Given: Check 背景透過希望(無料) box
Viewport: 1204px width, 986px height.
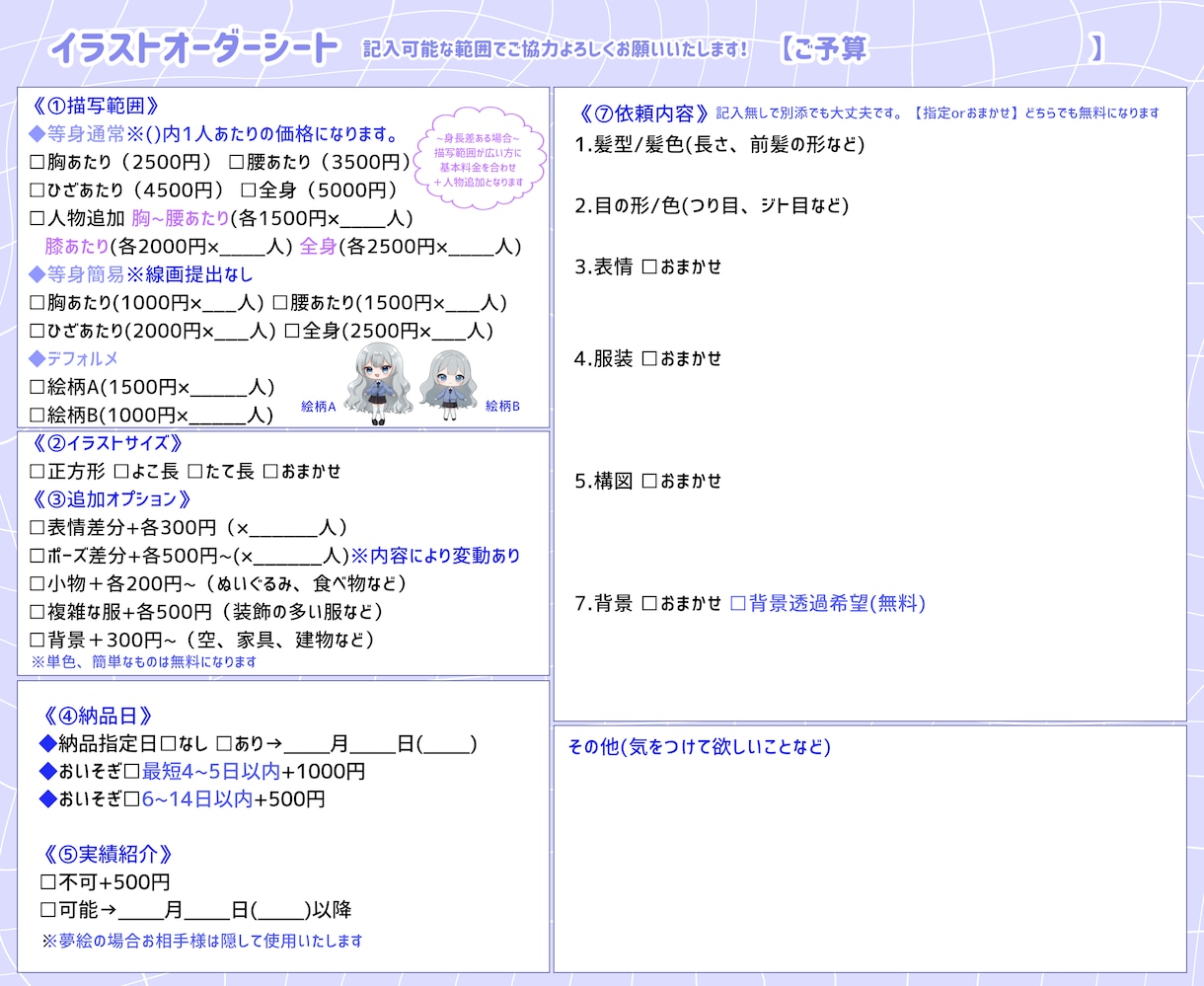Looking at the screenshot, I should [738, 603].
